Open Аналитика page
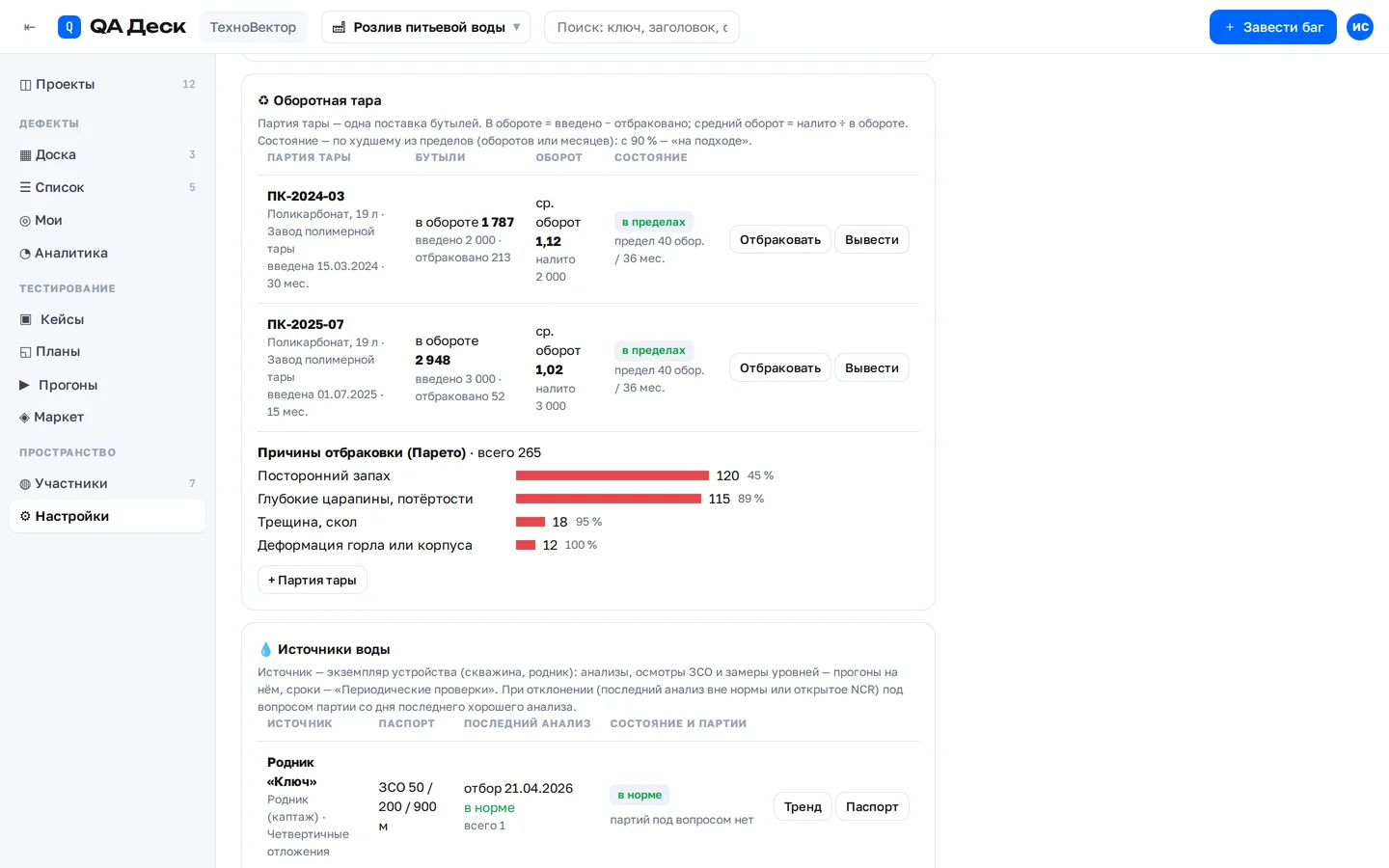This screenshot has height=868, width=1389. pos(107,253)
